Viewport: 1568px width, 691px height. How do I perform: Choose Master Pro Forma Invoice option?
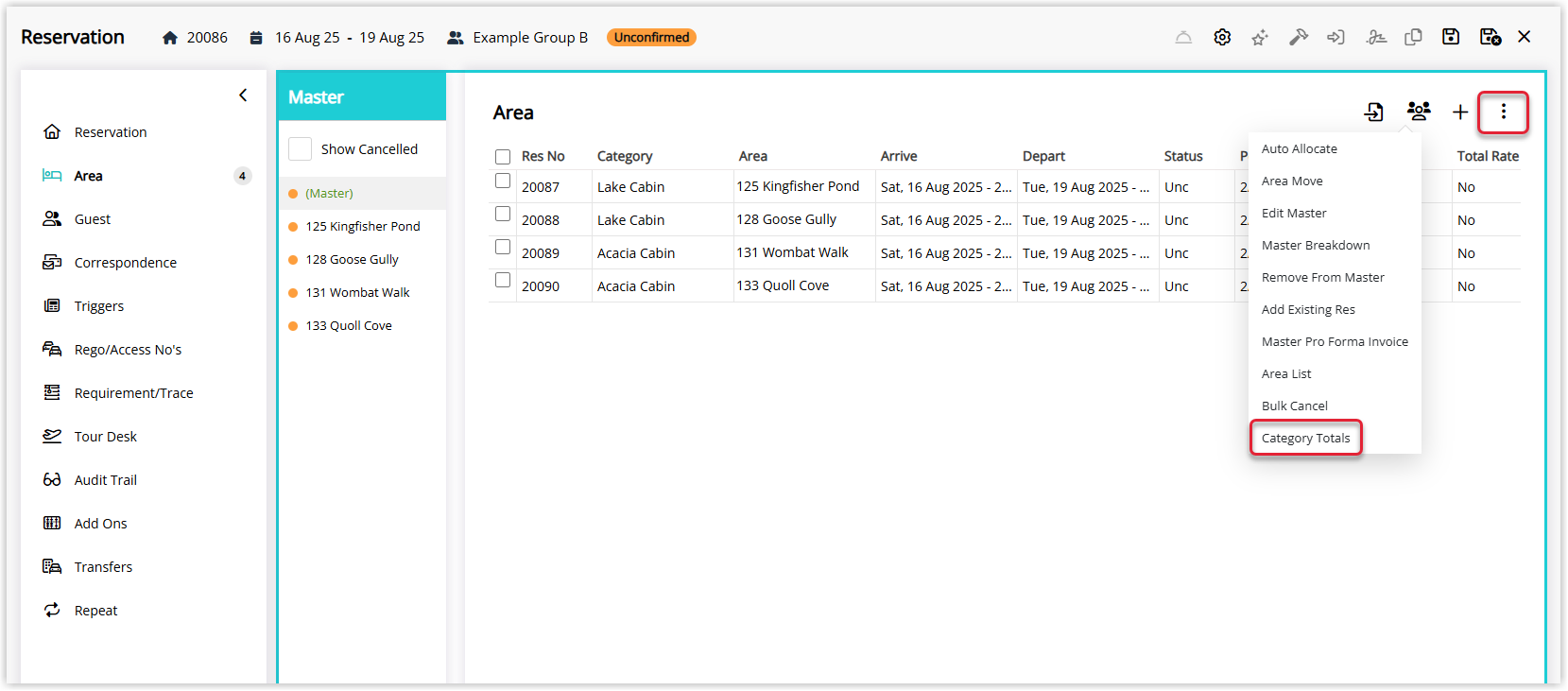(x=1335, y=342)
